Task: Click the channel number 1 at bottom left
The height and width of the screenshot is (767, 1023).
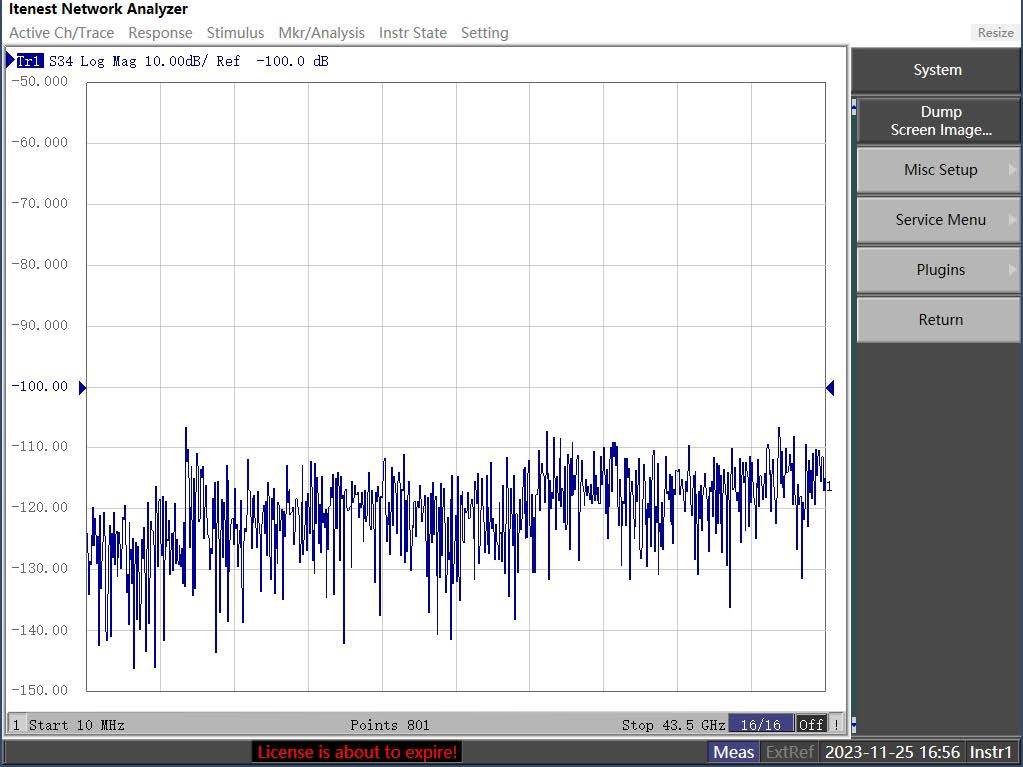Action: [16, 725]
